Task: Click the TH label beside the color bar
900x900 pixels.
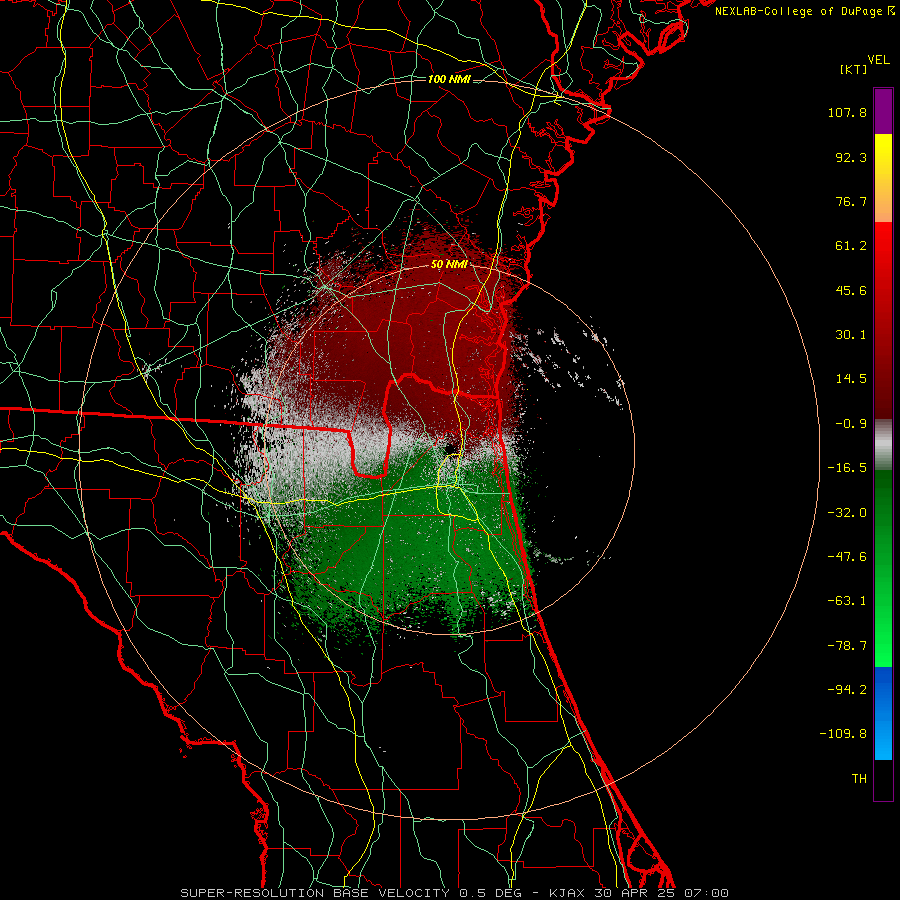Action: tap(859, 779)
